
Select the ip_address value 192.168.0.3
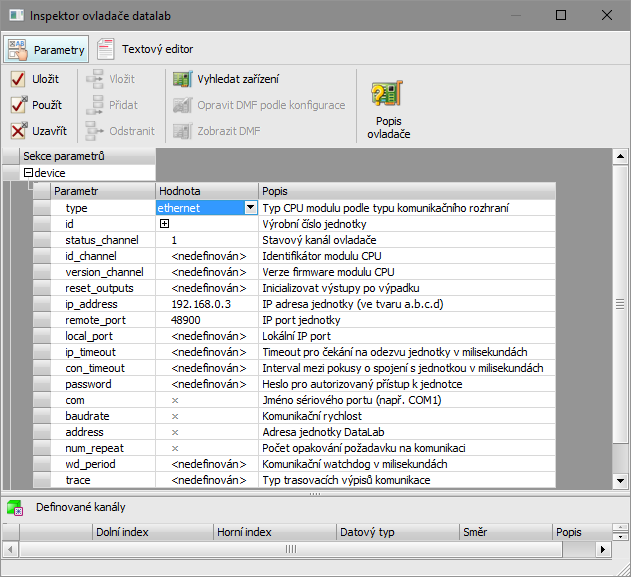click(x=207, y=304)
